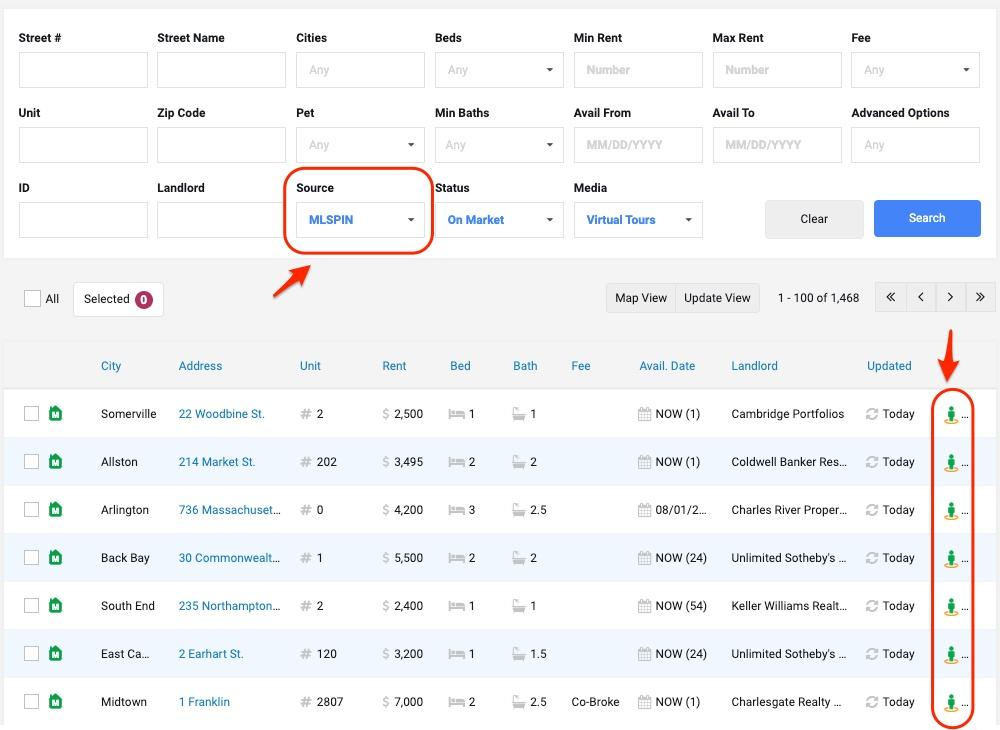Click the street view person icon for Midtown row
1000x730 pixels.
click(x=951, y=702)
